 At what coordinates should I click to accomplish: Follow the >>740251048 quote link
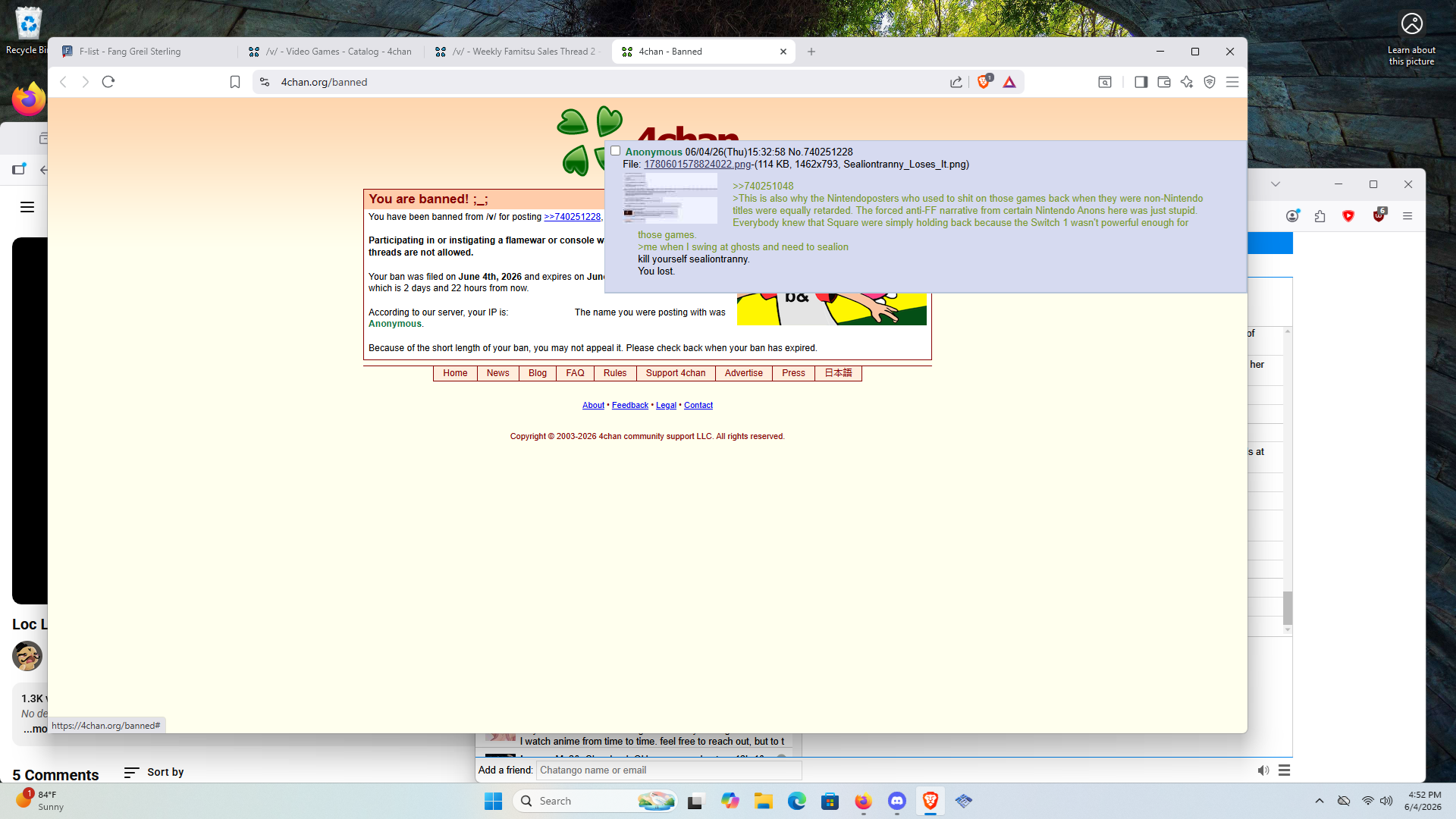pyautogui.click(x=763, y=187)
